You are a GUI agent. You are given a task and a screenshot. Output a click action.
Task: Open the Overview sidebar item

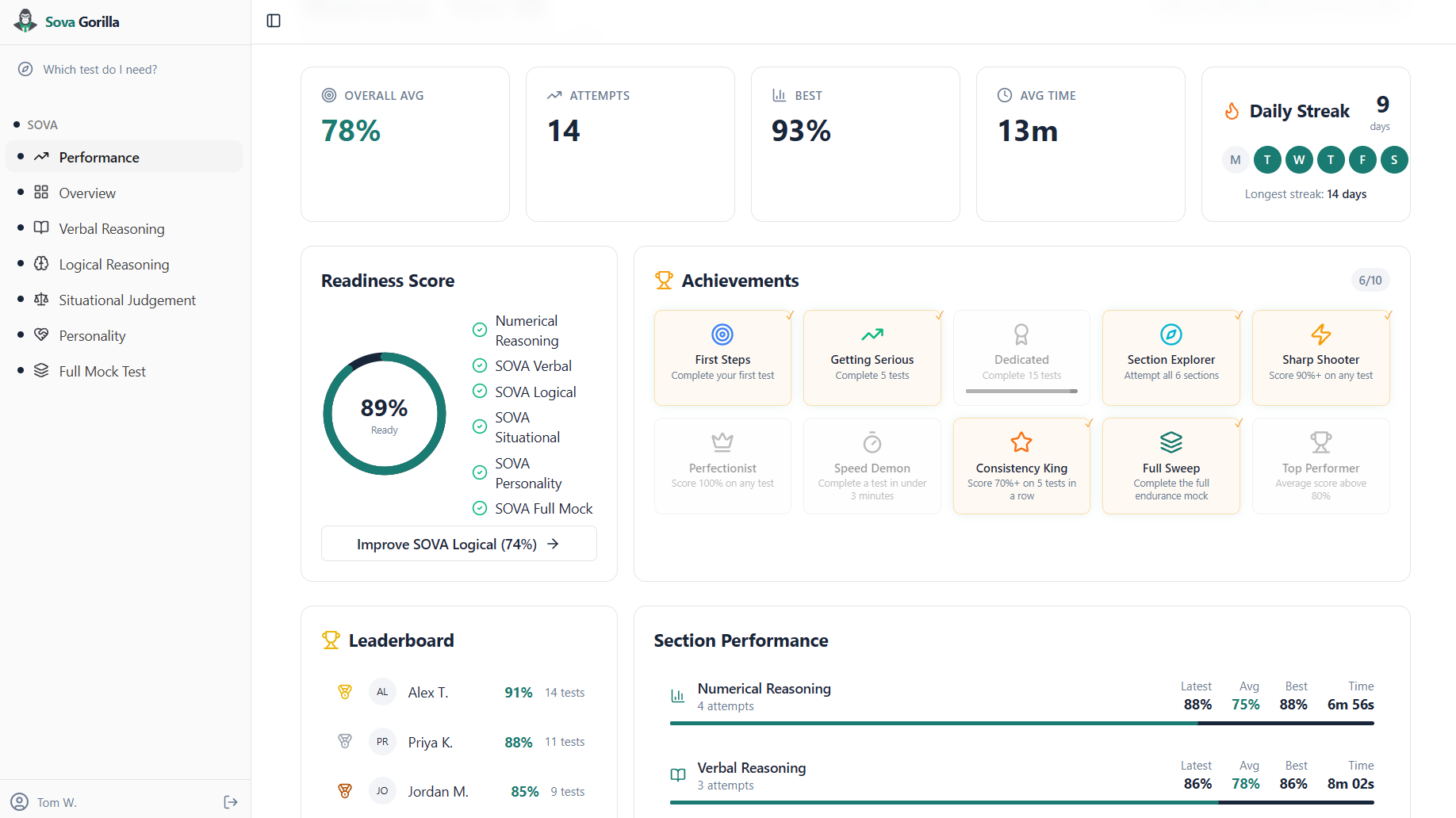coord(125,193)
